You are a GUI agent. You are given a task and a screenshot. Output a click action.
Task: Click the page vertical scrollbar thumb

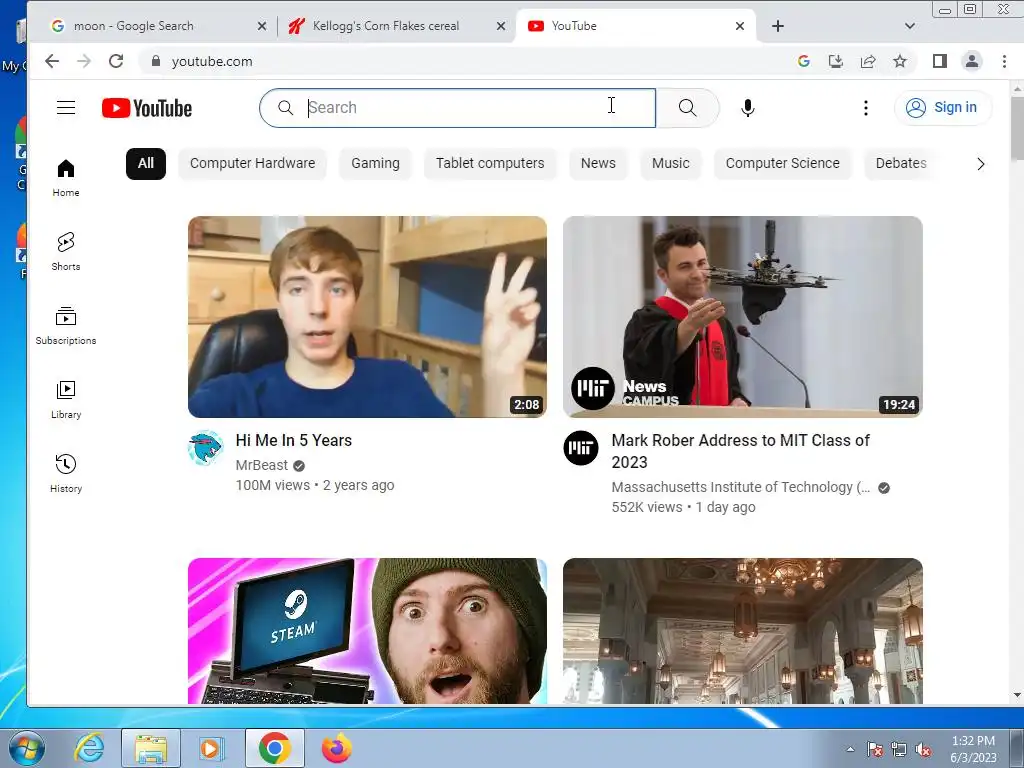(1017, 128)
